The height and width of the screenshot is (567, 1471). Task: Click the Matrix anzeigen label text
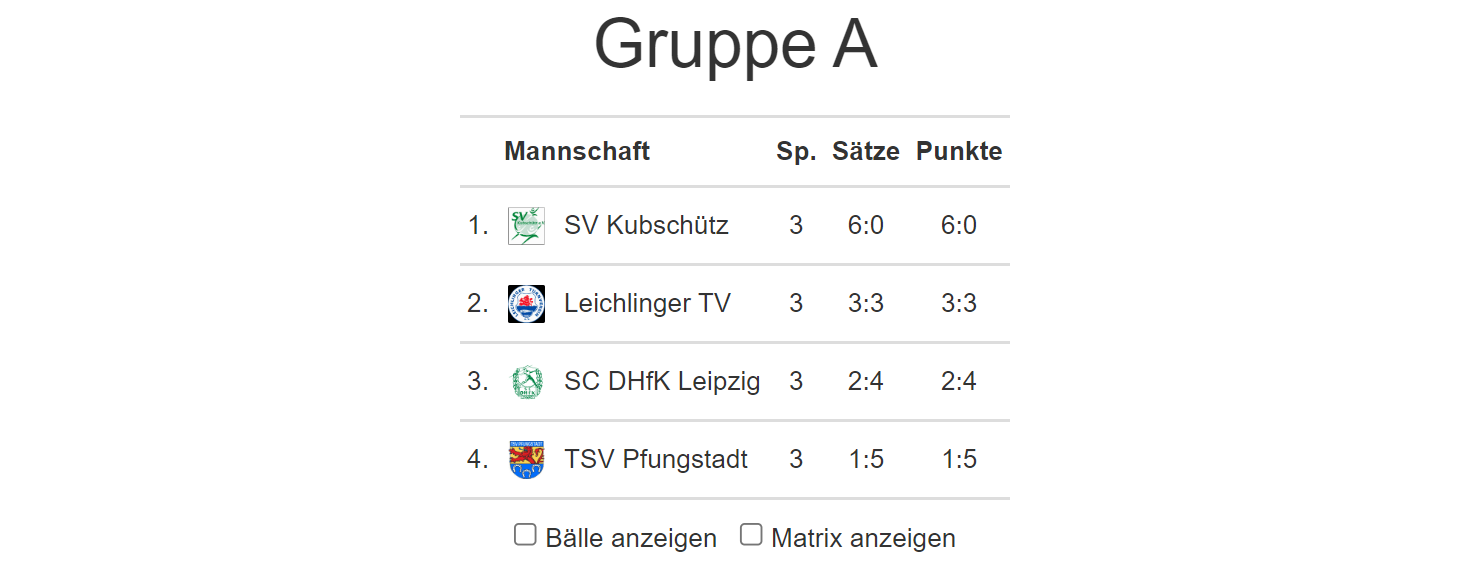[863, 538]
